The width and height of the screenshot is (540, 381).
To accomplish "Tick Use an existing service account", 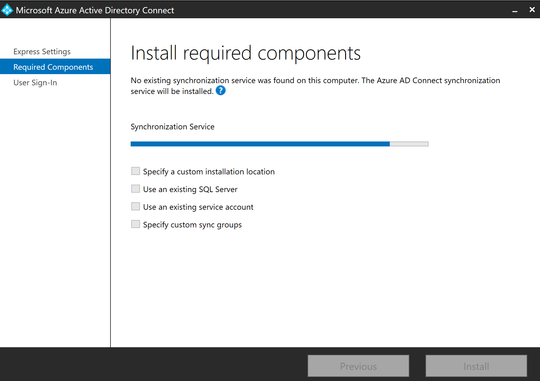I will point(135,207).
